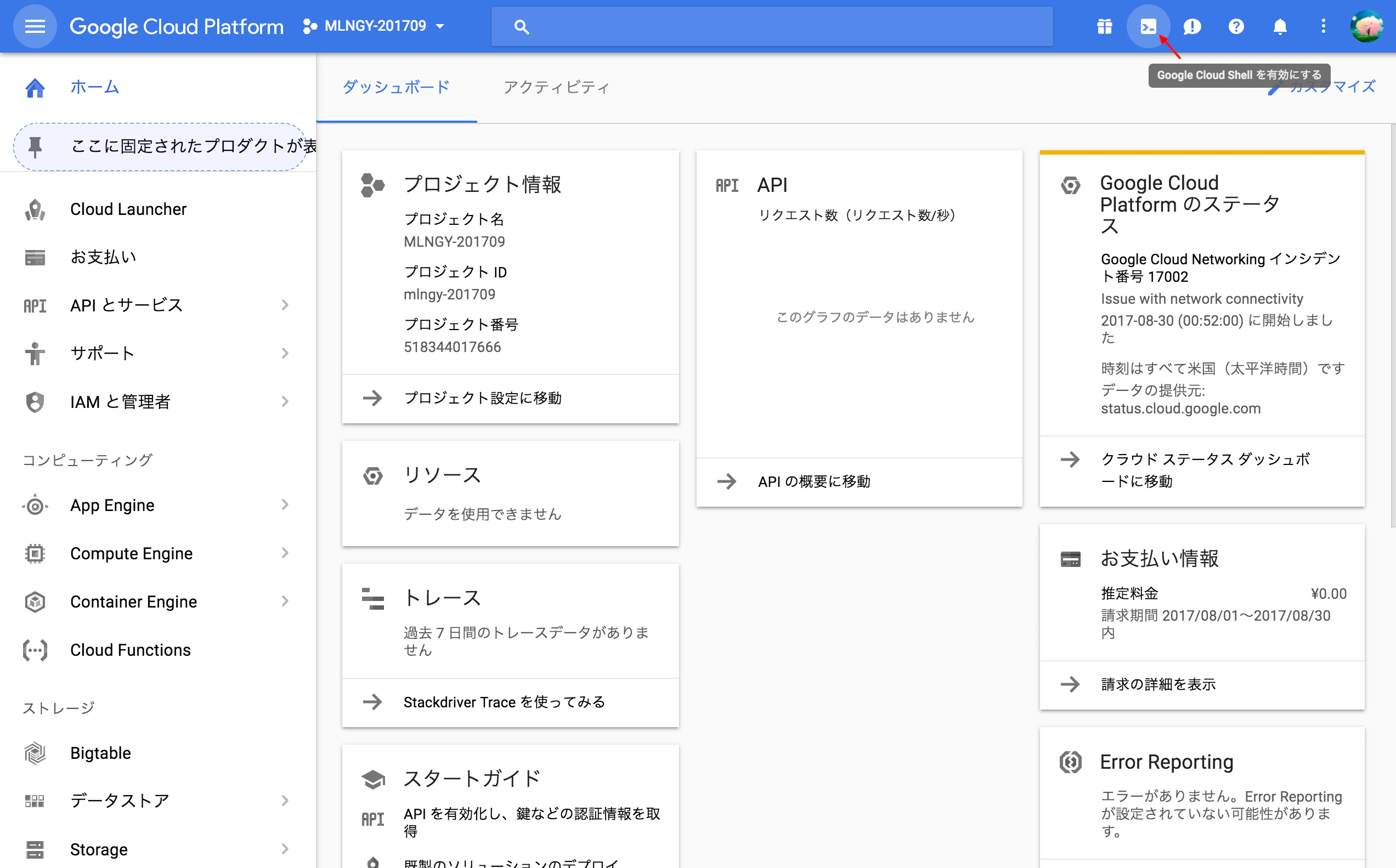This screenshot has height=868, width=1396.
Task: Click the お支払い credit card sidebar icon
Action: tap(35, 258)
